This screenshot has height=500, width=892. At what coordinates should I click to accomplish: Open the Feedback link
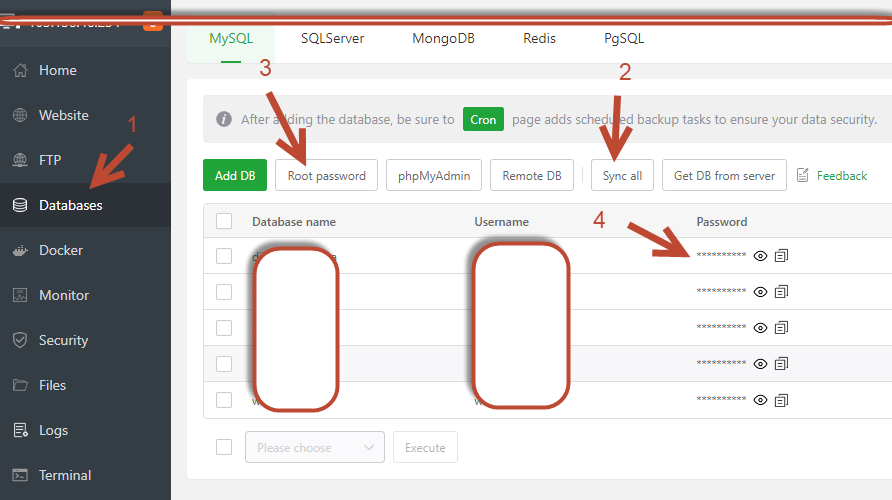[x=842, y=176]
